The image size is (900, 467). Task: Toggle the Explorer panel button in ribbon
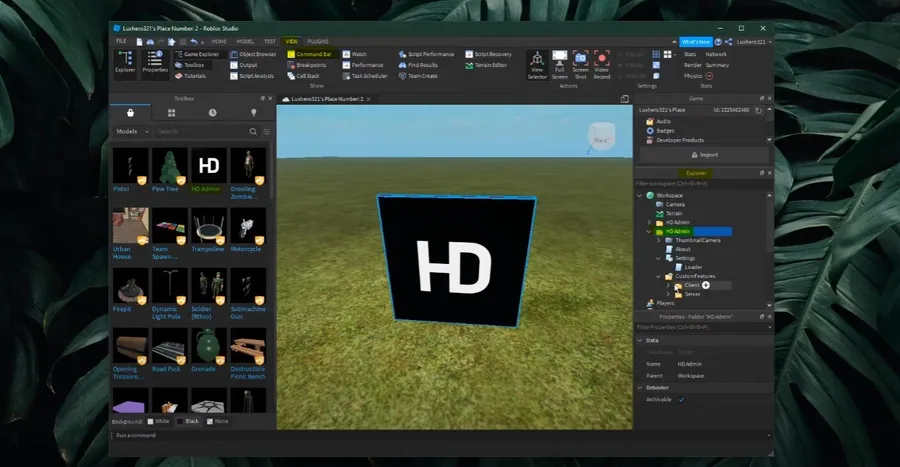(x=125, y=62)
